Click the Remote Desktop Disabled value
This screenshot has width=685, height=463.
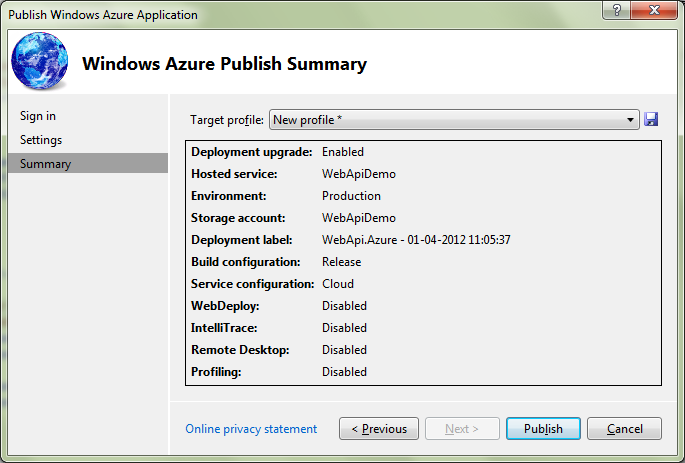pyautogui.click(x=344, y=350)
